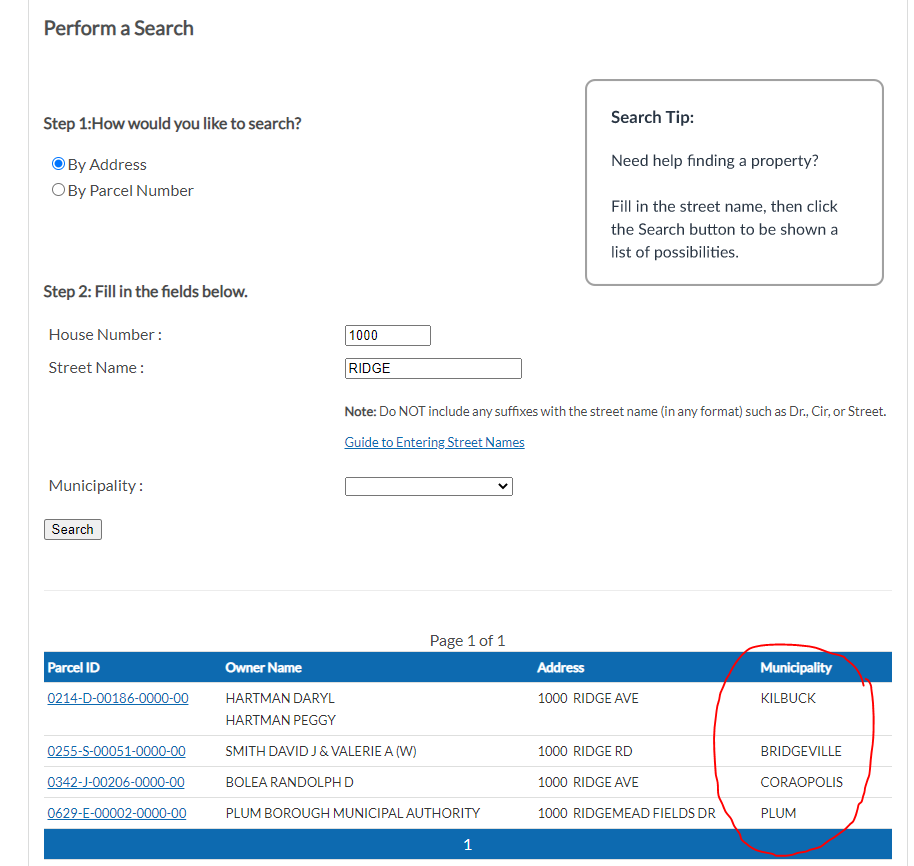Click the Perform a Search heading

click(118, 28)
